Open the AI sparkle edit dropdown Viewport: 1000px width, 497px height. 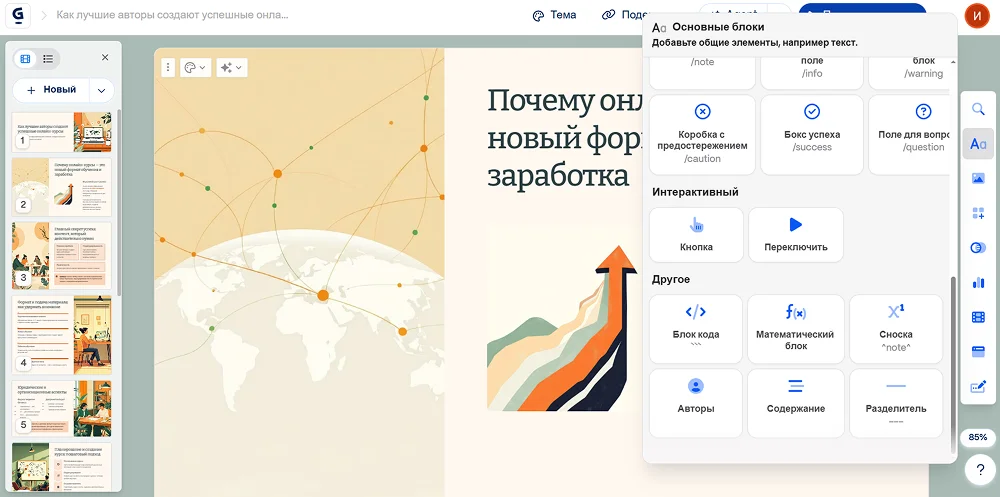pyautogui.click(x=232, y=67)
